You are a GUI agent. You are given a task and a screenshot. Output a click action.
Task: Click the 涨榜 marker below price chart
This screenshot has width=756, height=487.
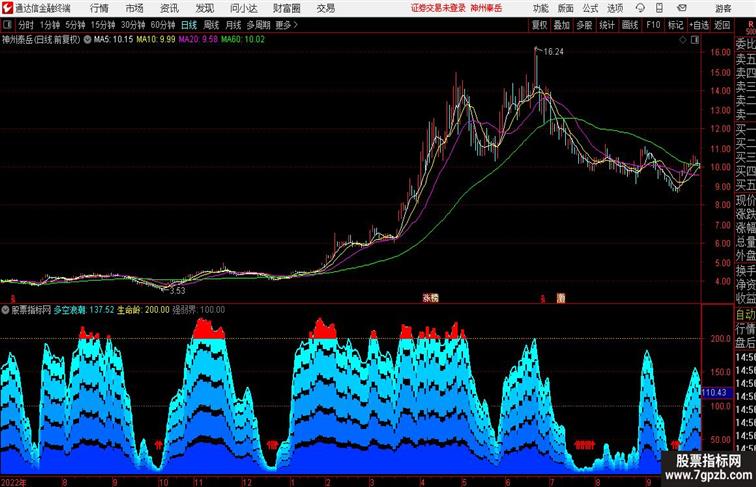pyautogui.click(x=431, y=298)
